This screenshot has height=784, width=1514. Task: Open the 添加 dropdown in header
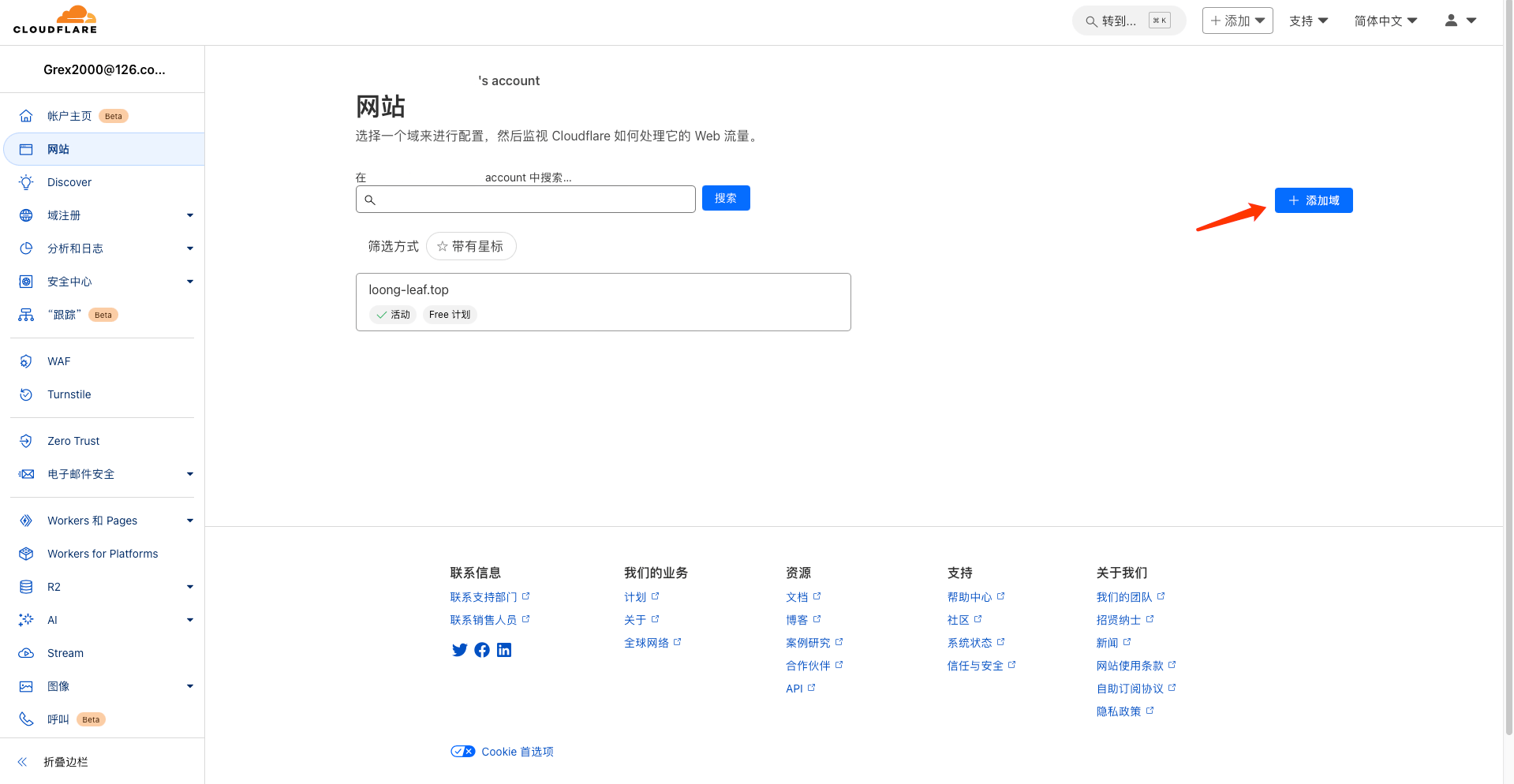pyautogui.click(x=1237, y=21)
